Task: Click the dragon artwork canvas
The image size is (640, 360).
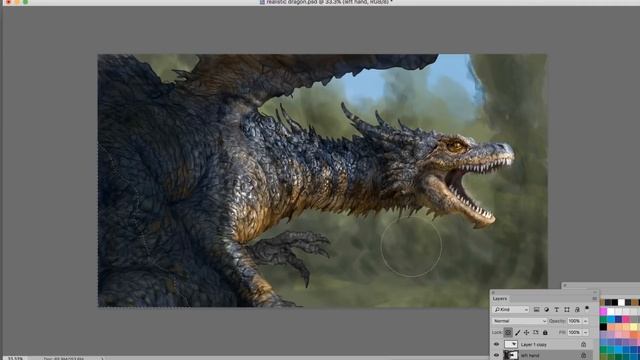Action: [322, 180]
